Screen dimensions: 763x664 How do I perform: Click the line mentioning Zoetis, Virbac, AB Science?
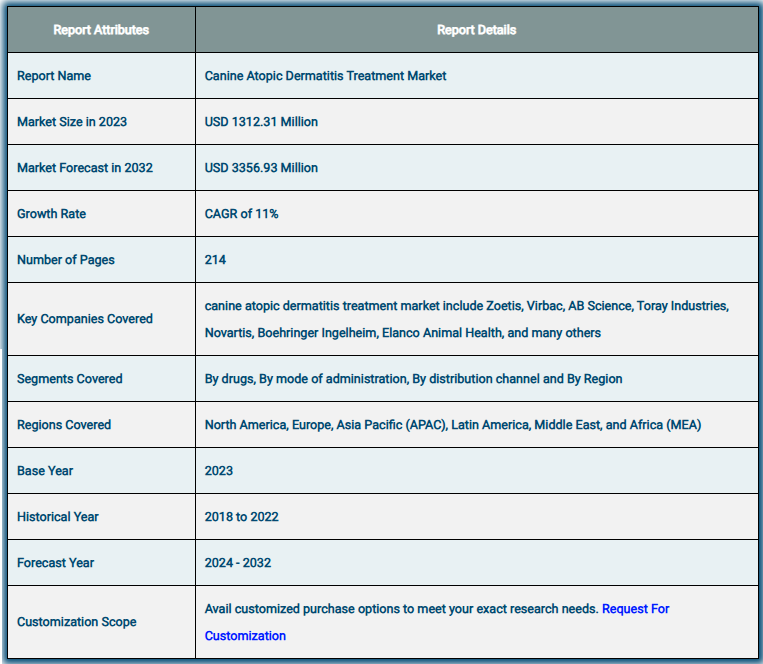pyautogui.click(x=467, y=306)
